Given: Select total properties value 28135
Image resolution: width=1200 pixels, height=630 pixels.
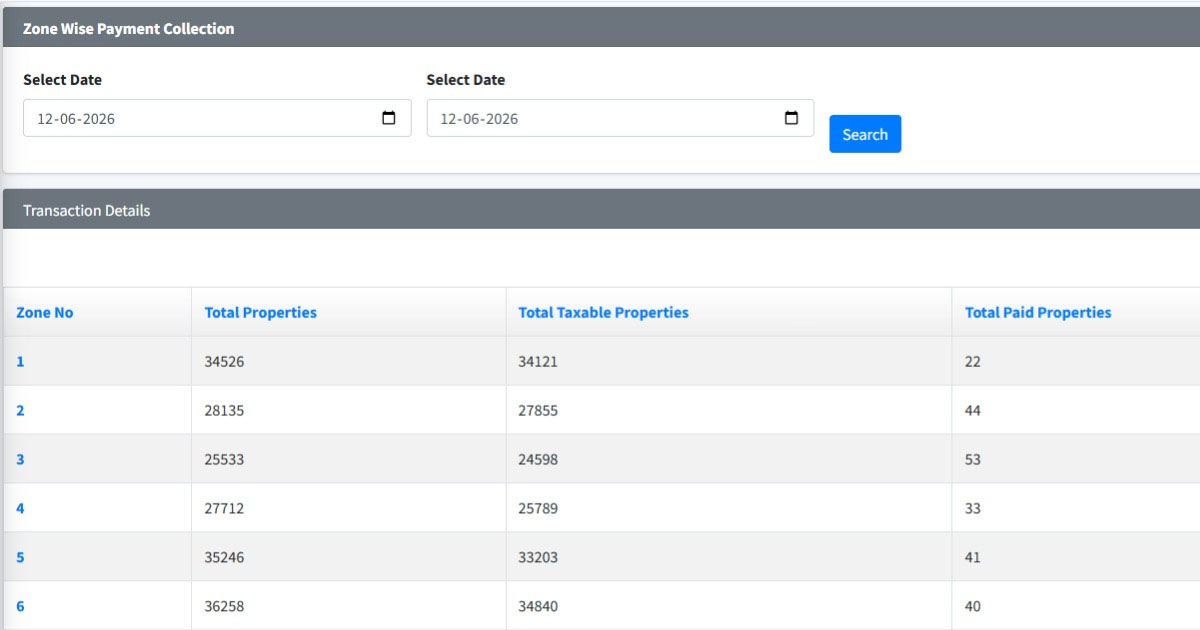Looking at the screenshot, I should 224,410.
